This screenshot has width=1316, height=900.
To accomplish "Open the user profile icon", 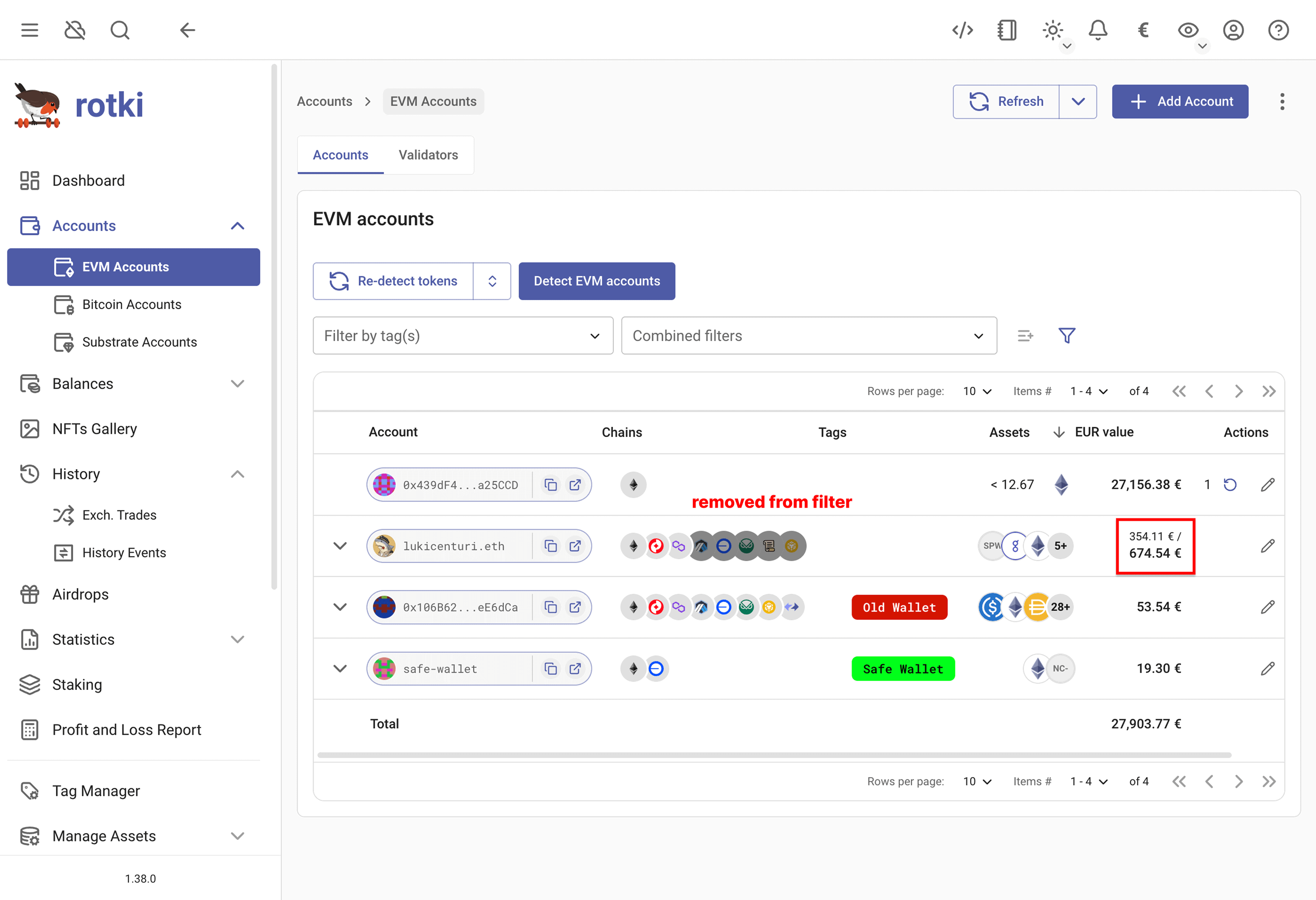I will pos(1233,30).
